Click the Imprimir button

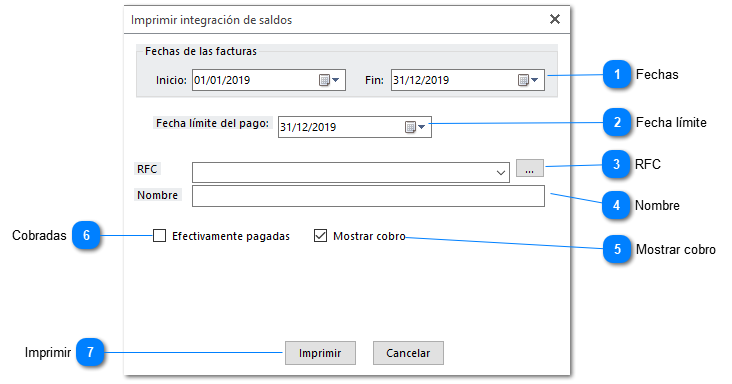[320, 353]
